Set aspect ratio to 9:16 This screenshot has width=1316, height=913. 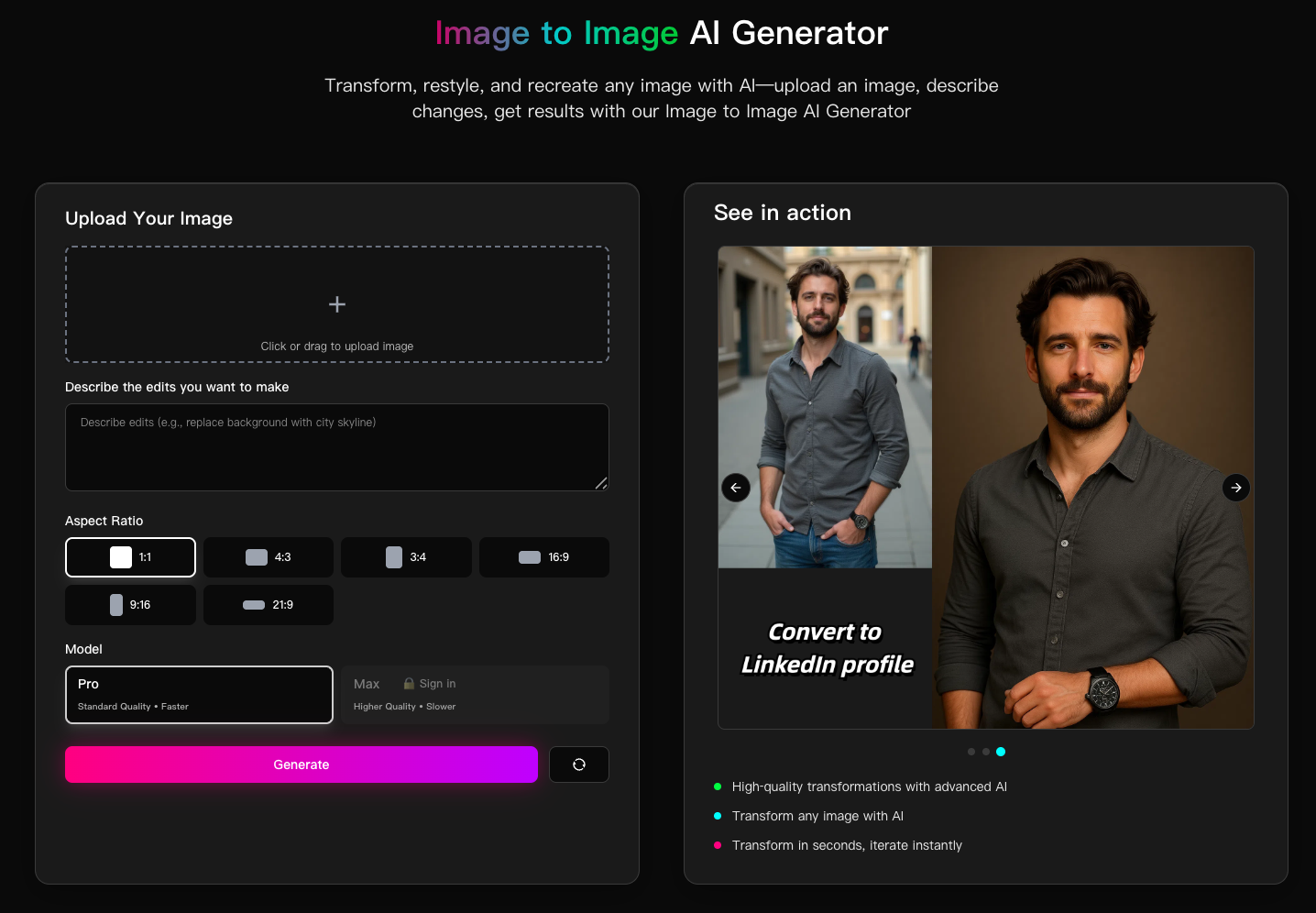pyautogui.click(x=130, y=605)
